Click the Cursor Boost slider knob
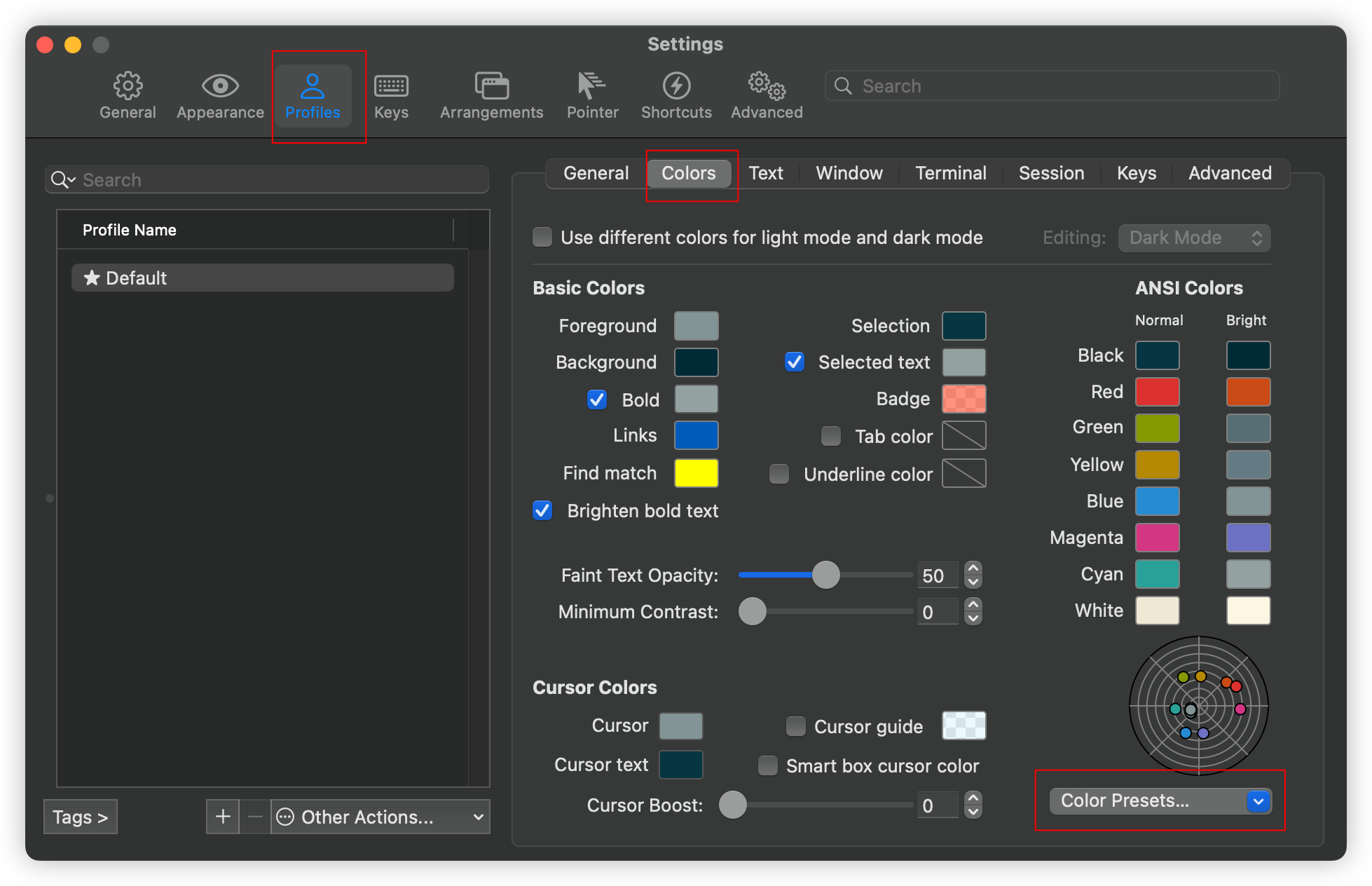 click(733, 805)
